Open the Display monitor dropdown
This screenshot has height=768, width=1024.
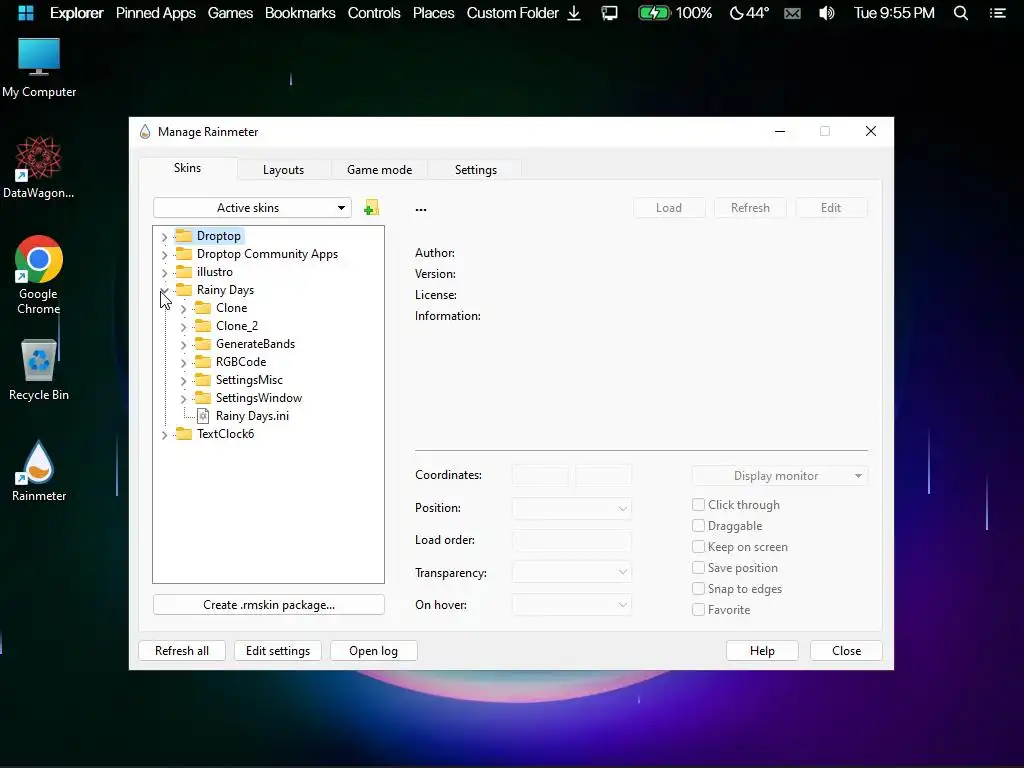click(x=780, y=475)
